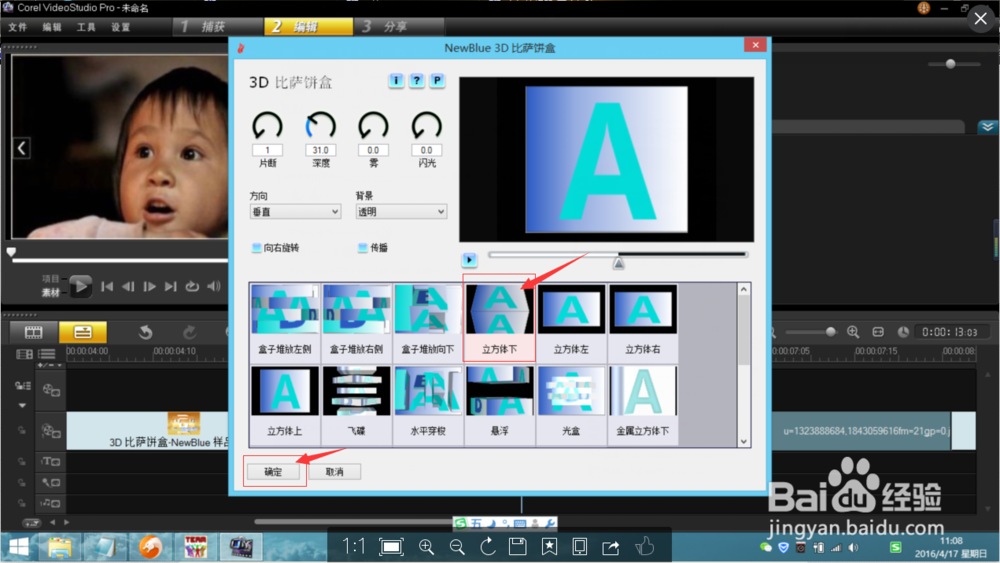Click the 雾 fog dial knob
The image size is (1000, 563).
tap(373, 126)
